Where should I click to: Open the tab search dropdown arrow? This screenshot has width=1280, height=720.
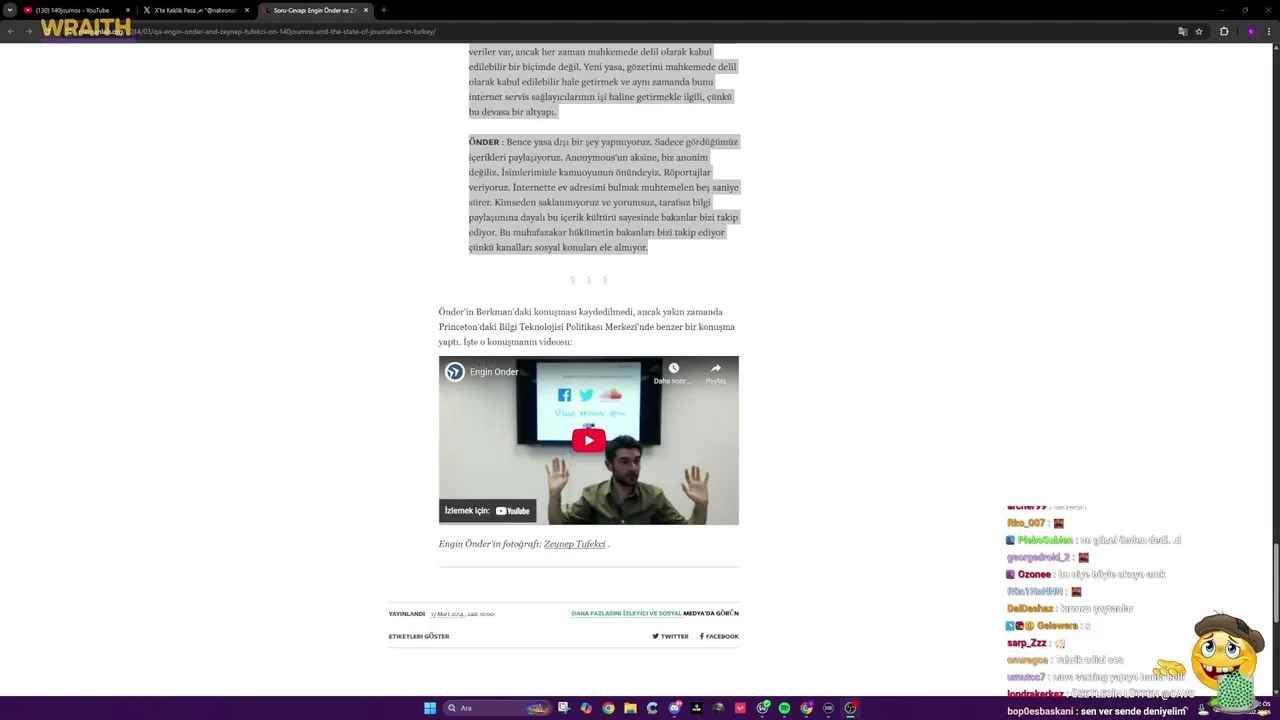10,10
